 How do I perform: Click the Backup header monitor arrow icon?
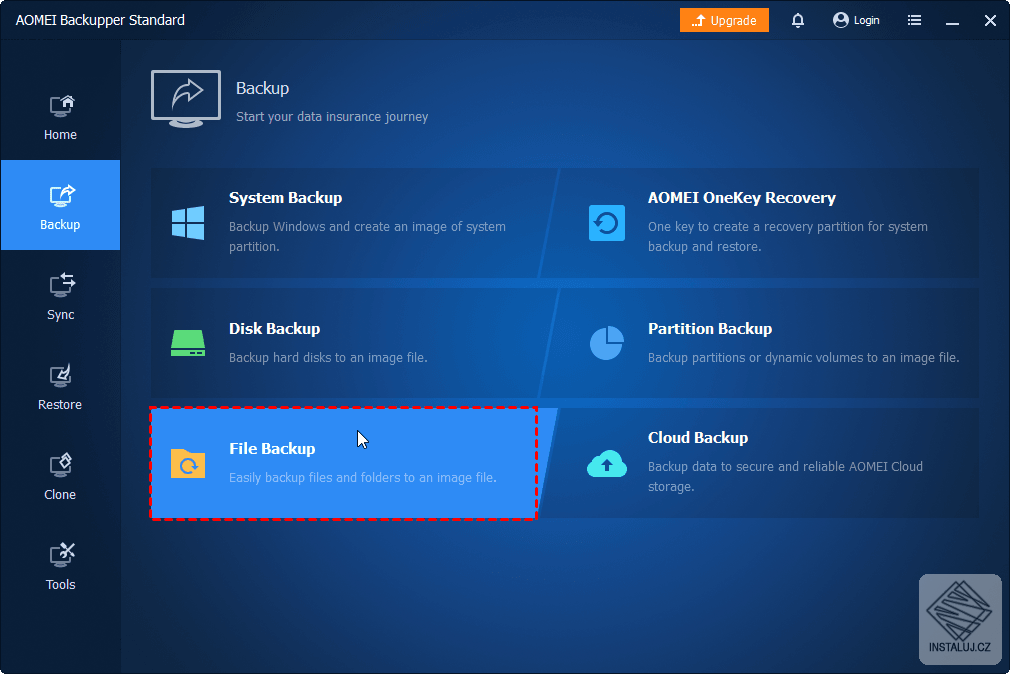tap(186, 99)
